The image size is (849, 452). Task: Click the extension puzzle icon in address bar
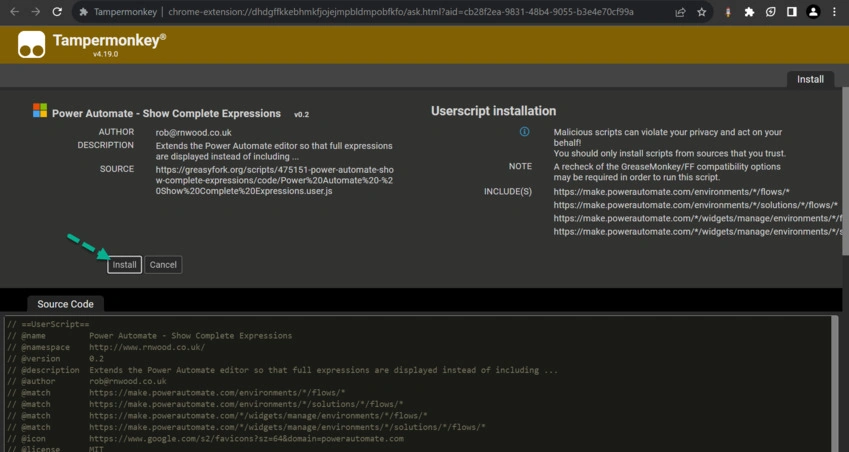click(x=83, y=12)
